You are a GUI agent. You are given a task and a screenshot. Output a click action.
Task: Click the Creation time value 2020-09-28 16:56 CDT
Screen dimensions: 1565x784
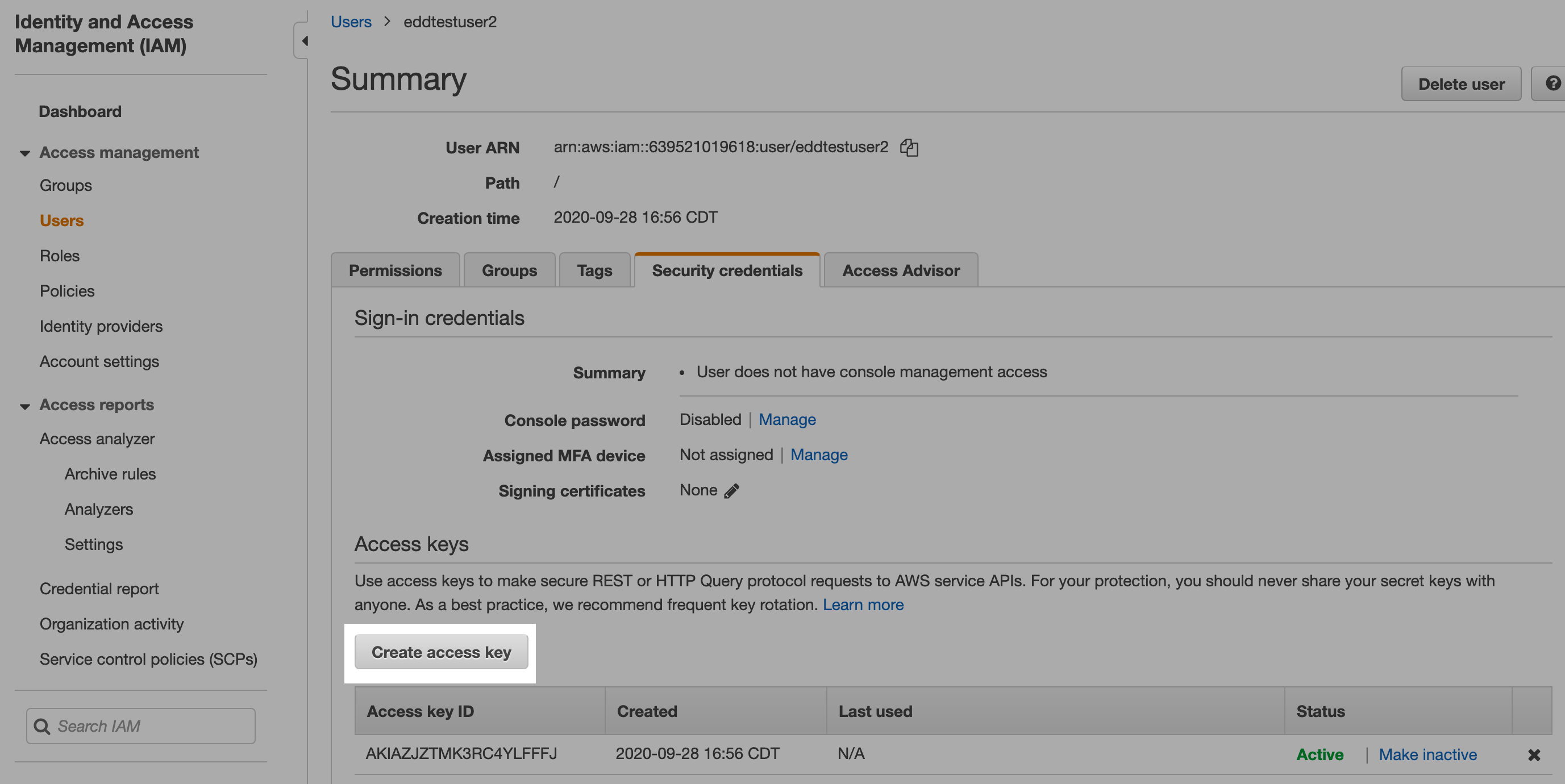coord(635,218)
